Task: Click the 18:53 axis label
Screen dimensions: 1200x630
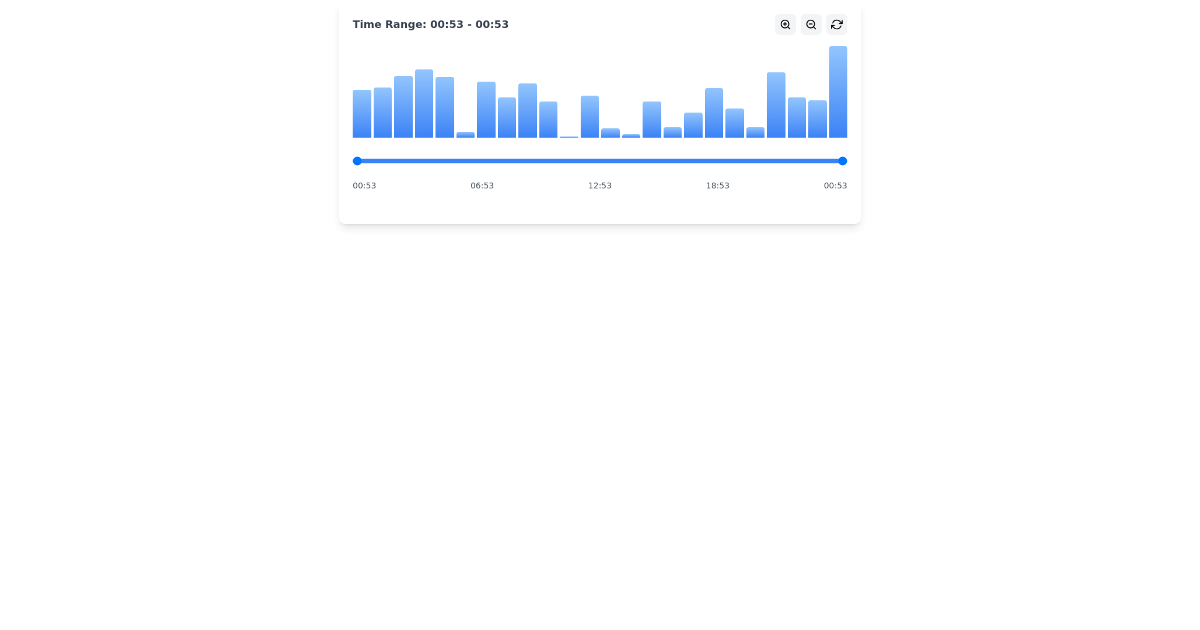Action: point(717,185)
